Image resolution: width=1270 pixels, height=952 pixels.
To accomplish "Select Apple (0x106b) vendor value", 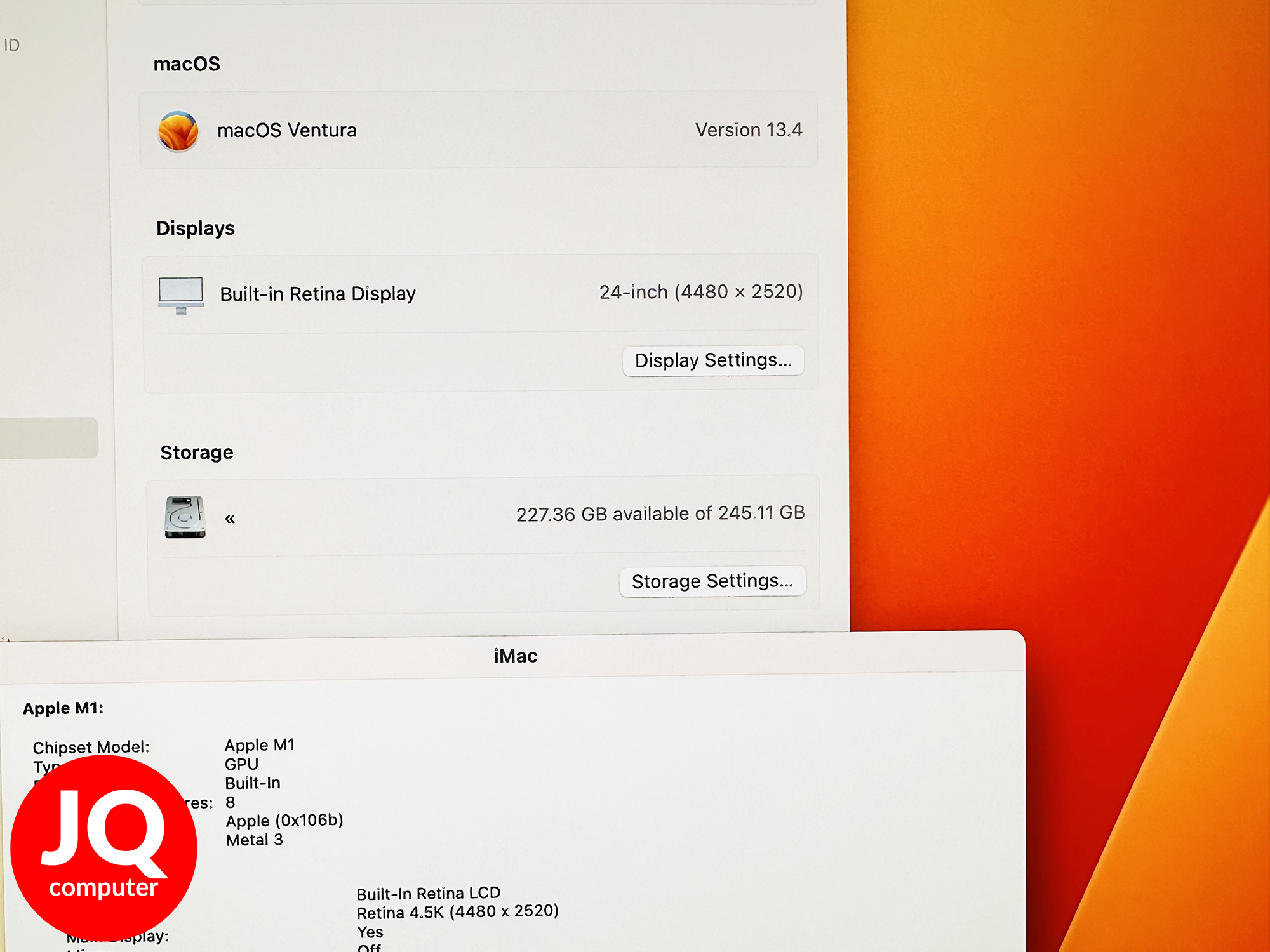I will pos(284,821).
